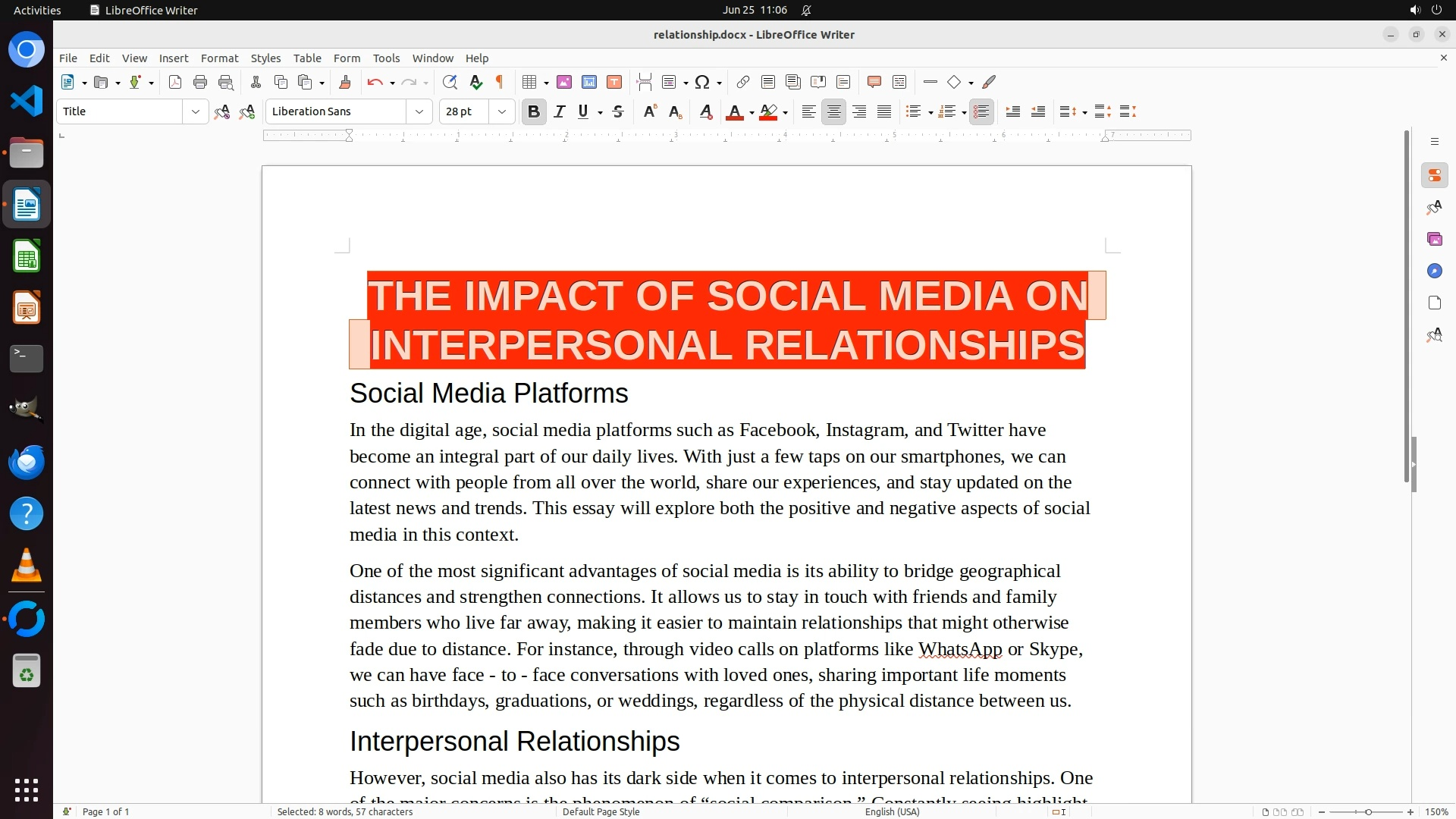This screenshot has width=1456, height=819.
Task: Open the 28 pt font size dropdown
Action: tap(501, 111)
